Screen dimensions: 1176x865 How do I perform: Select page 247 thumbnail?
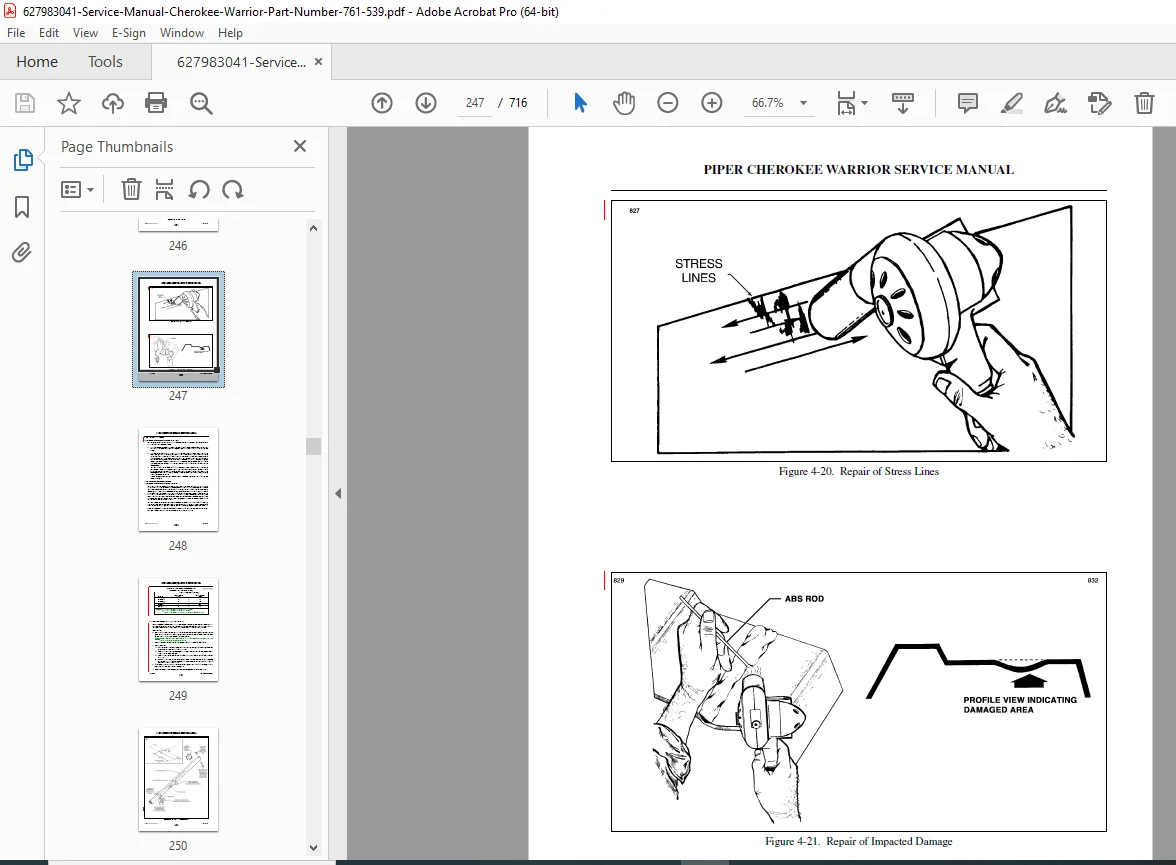tap(178, 329)
